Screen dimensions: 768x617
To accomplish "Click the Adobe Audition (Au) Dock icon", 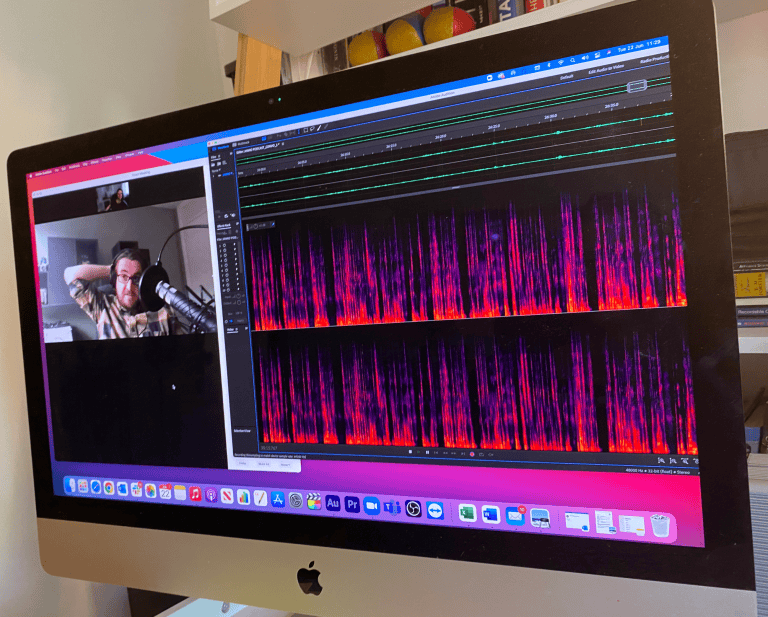I will pyautogui.click(x=333, y=503).
